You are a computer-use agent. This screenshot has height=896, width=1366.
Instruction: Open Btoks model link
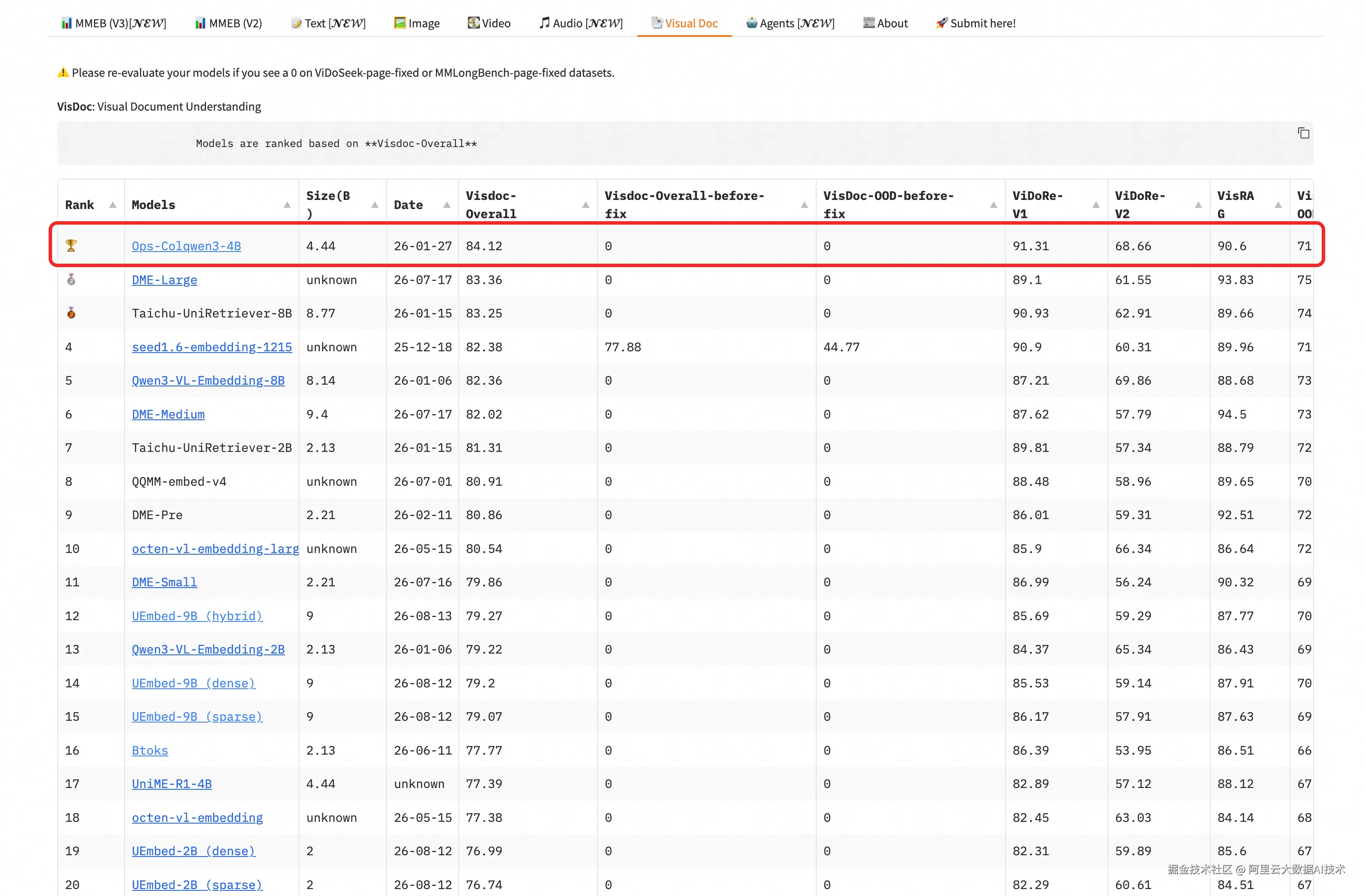(150, 750)
